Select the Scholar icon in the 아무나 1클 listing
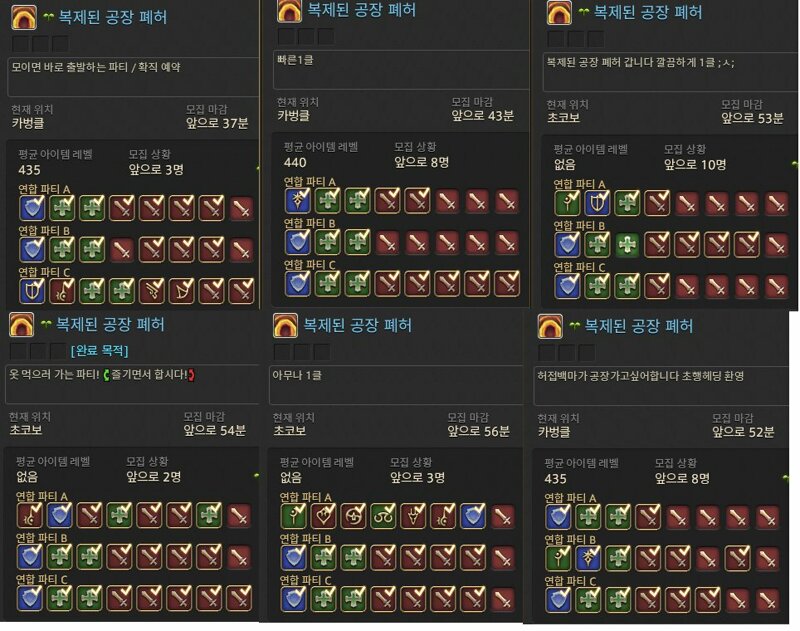Viewport: 800px width, 631px height. tap(383, 516)
